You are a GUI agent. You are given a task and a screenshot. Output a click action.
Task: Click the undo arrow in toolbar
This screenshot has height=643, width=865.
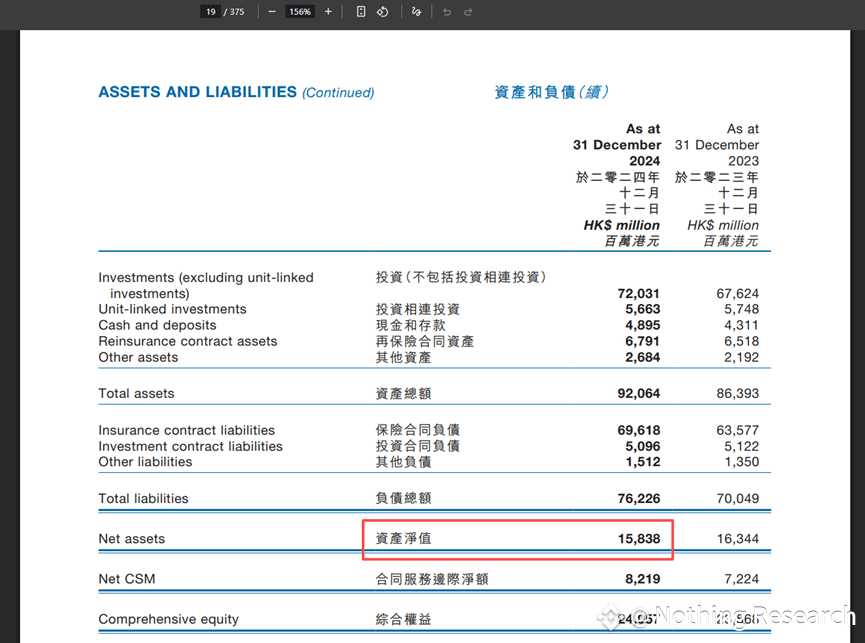tap(446, 12)
